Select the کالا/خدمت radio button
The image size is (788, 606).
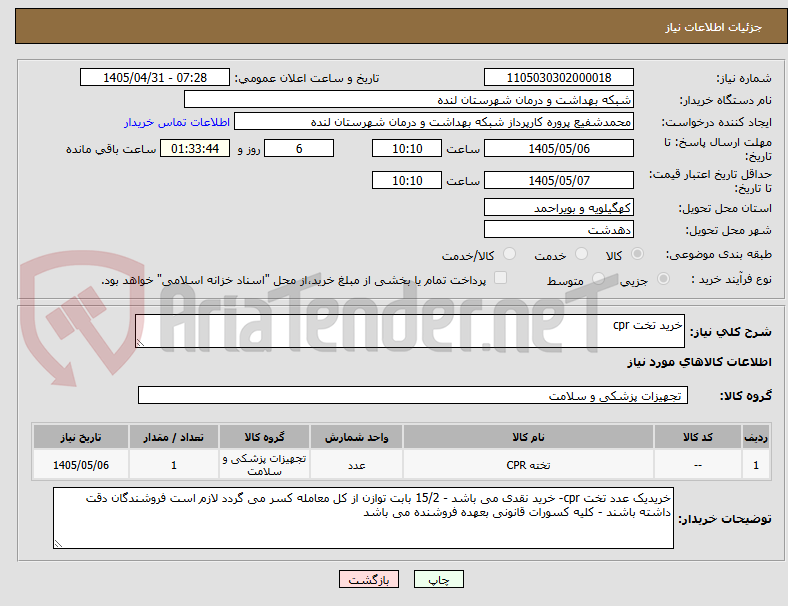click(510, 254)
